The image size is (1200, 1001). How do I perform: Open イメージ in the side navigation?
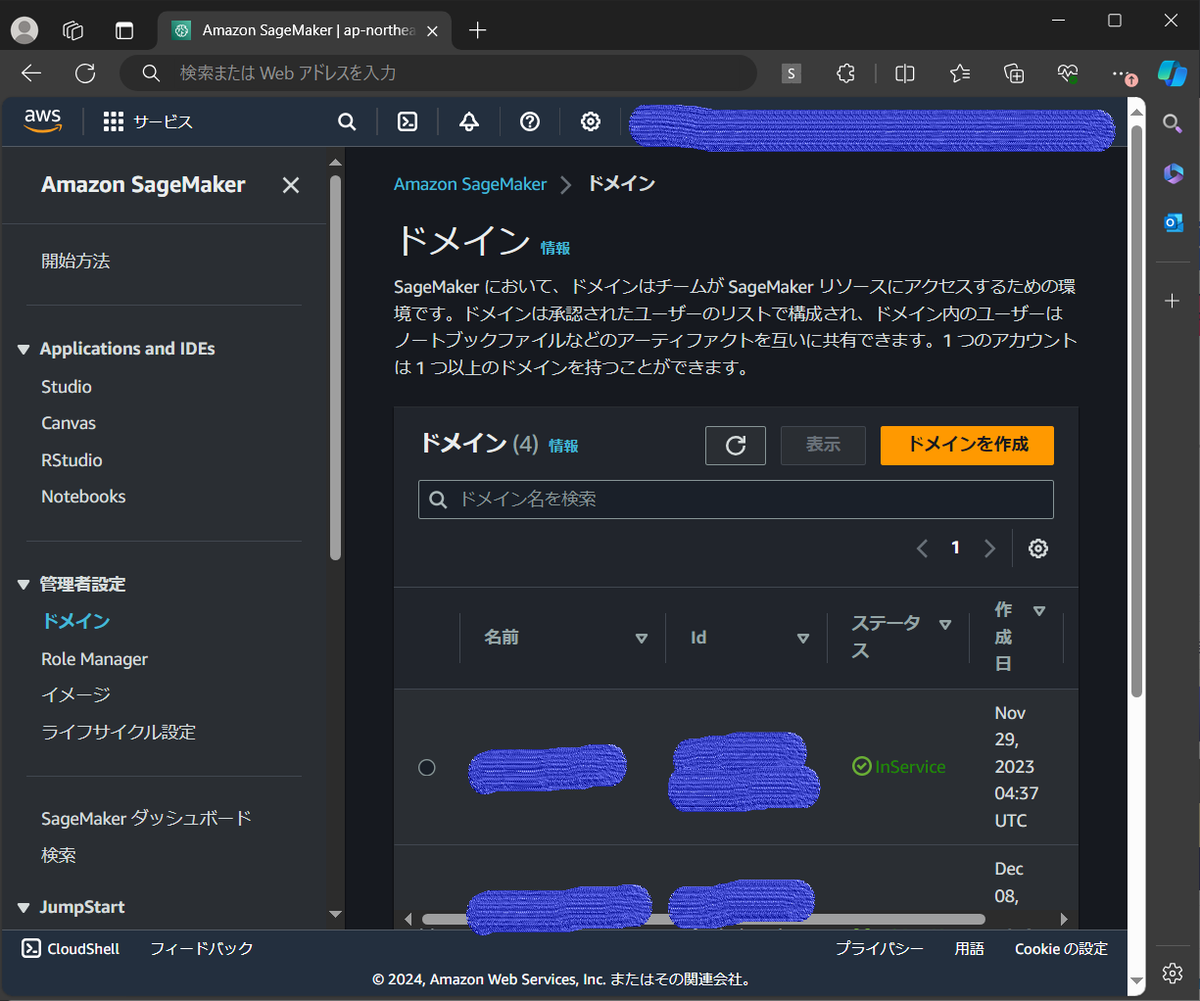pos(75,694)
